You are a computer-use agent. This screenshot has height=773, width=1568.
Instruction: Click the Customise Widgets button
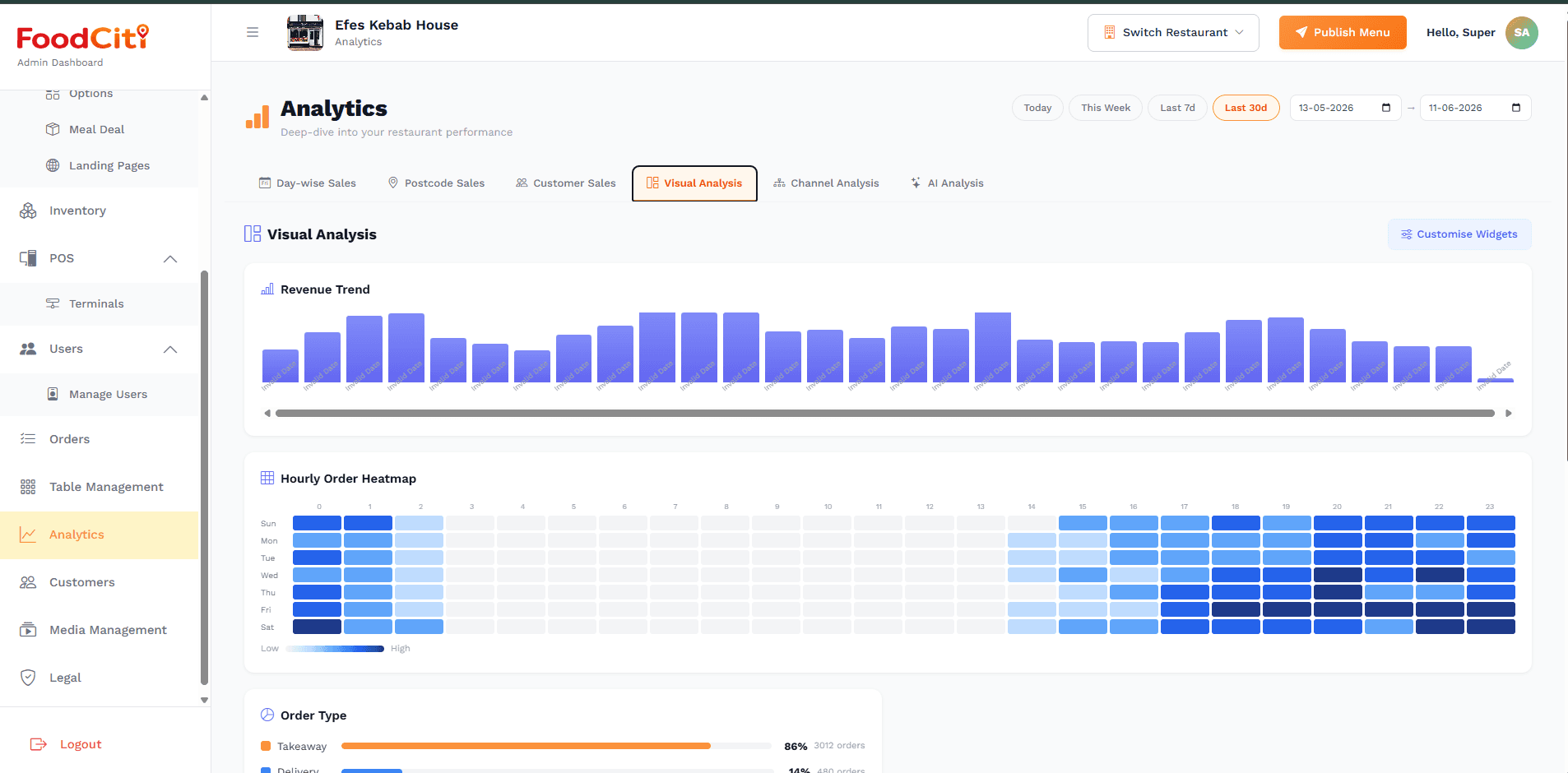point(1459,234)
